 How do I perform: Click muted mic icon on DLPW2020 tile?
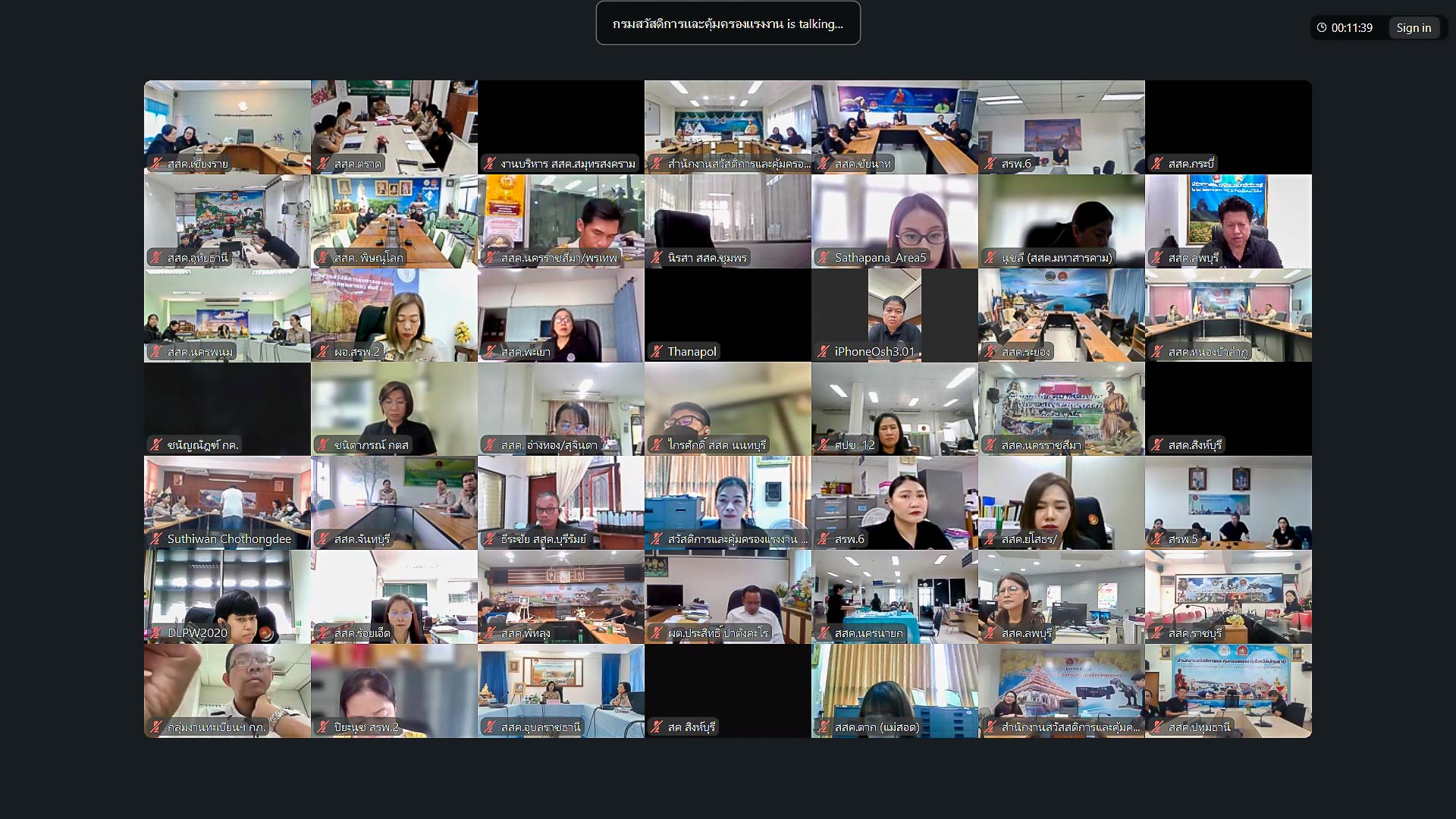click(x=156, y=633)
